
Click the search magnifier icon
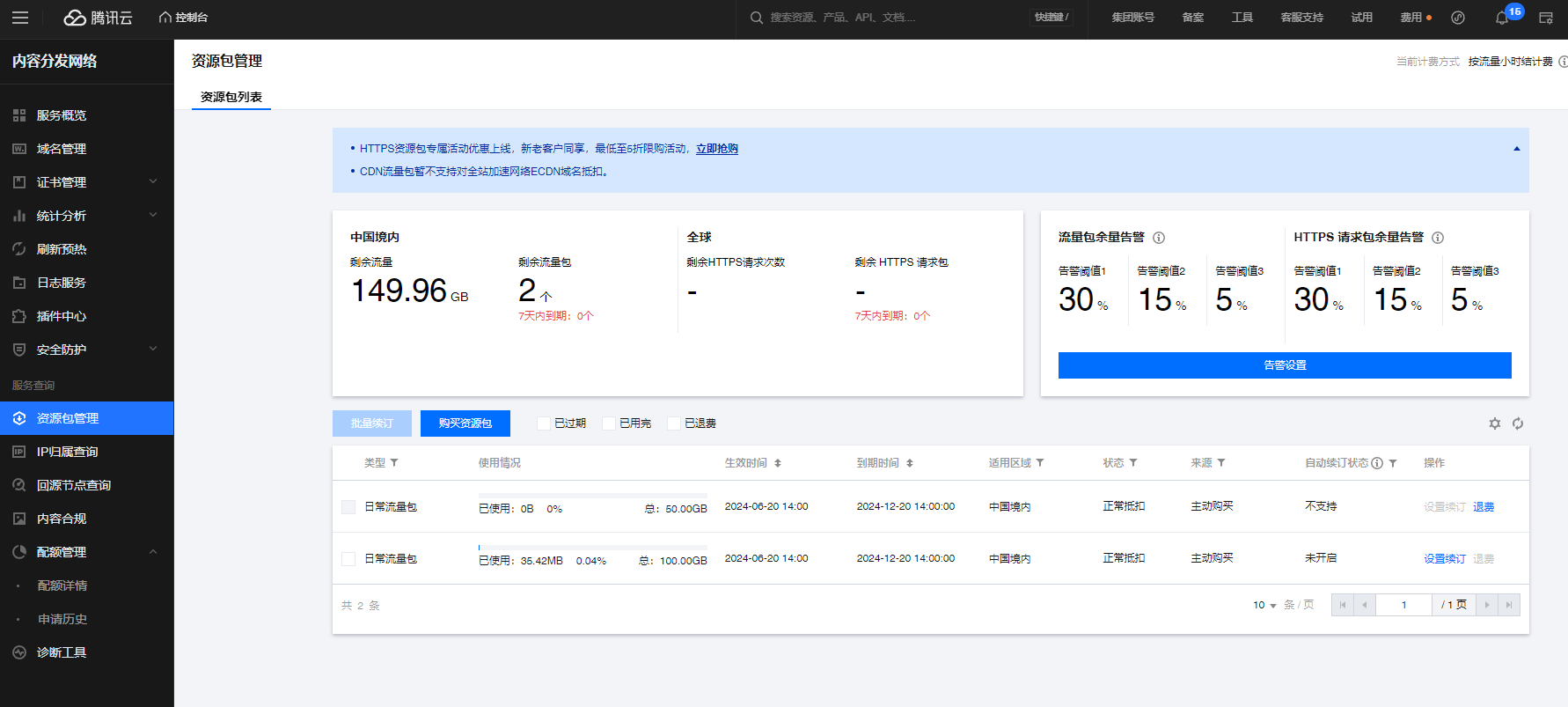[756, 18]
